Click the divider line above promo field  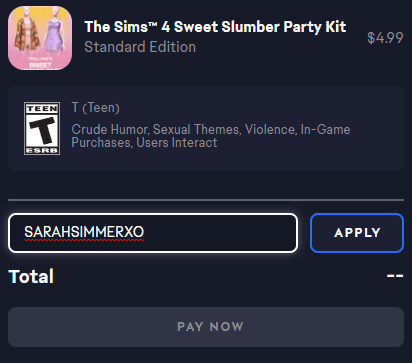tap(206, 200)
